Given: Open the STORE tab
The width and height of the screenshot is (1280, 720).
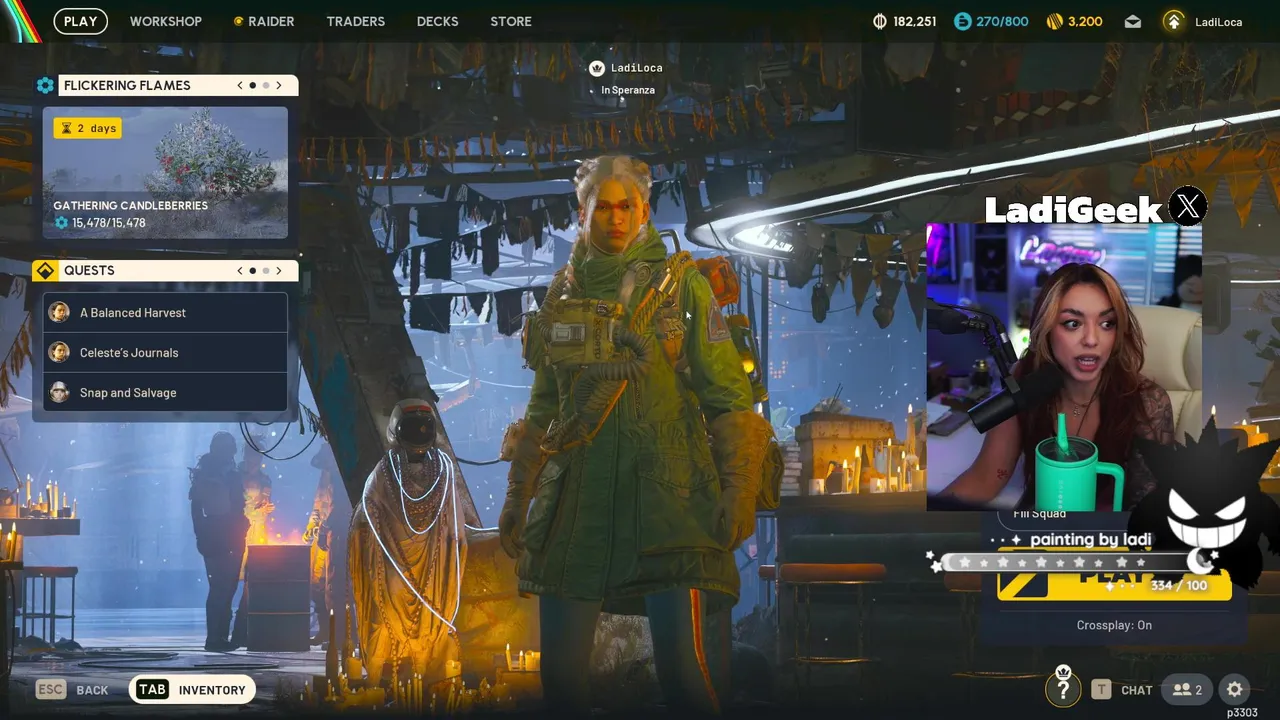Looking at the screenshot, I should 511,21.
